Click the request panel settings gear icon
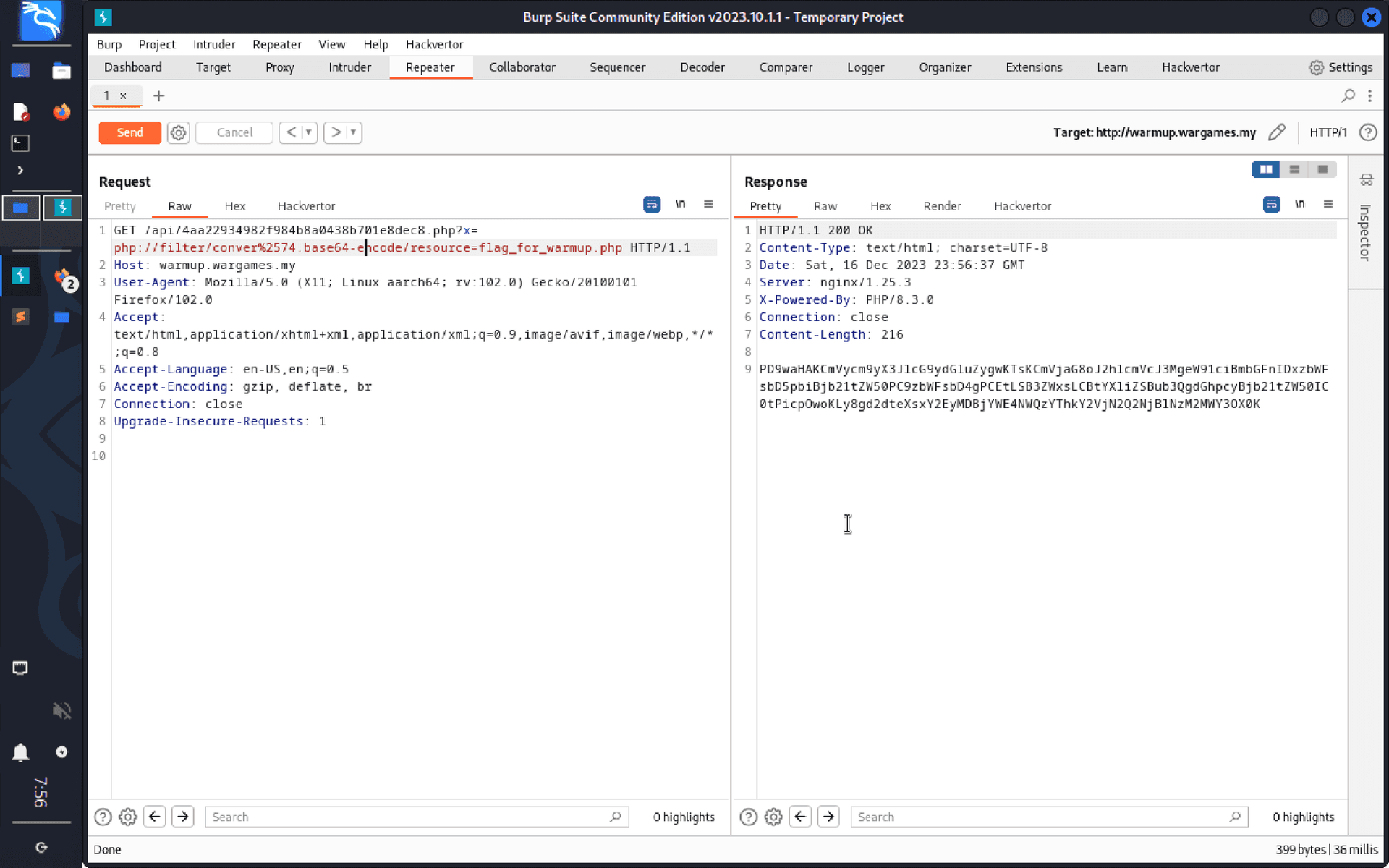Screen dimensions: 1389x868 [128, 817]
